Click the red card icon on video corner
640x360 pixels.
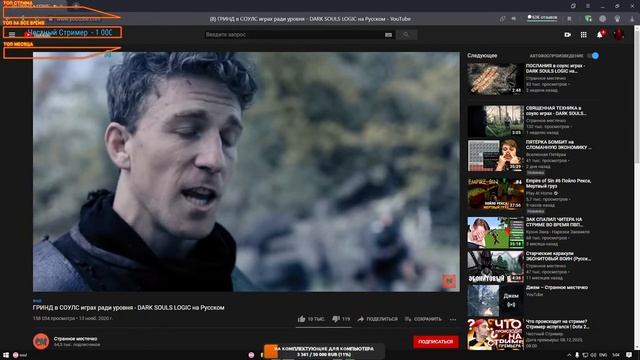pyautogui.click(x=449, y=281)
